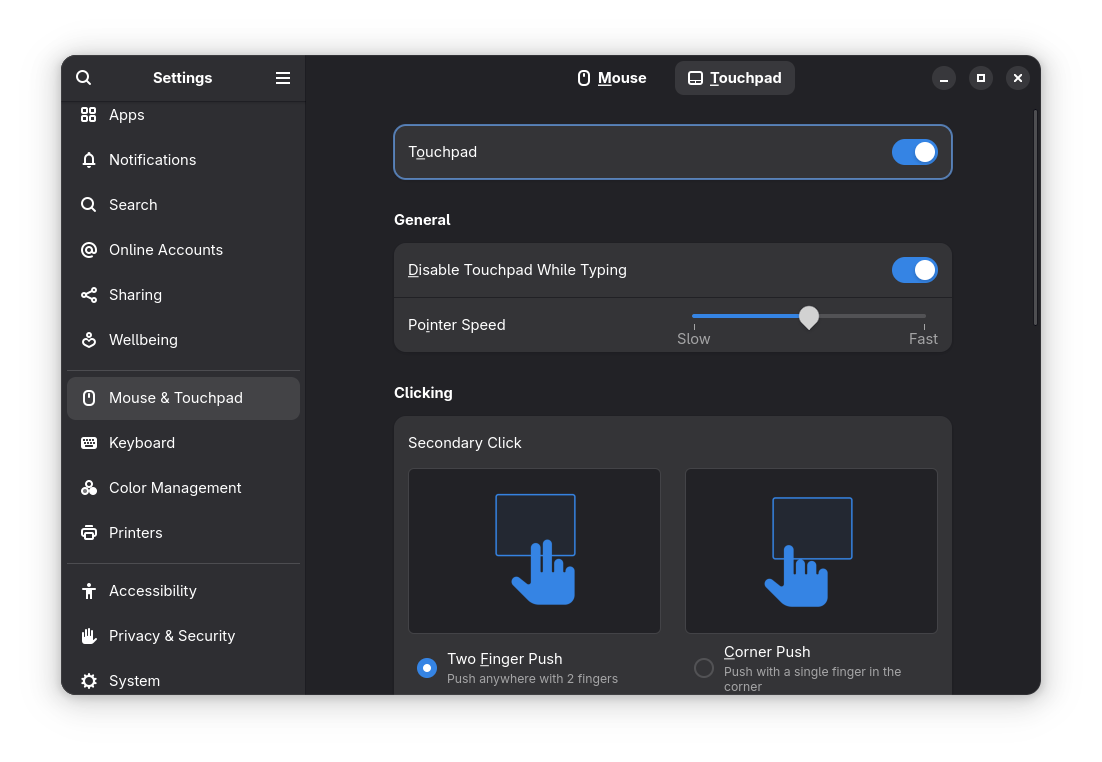Switch to the Mouse tab
Screen dimensions: 1102x762
[612, 78]
